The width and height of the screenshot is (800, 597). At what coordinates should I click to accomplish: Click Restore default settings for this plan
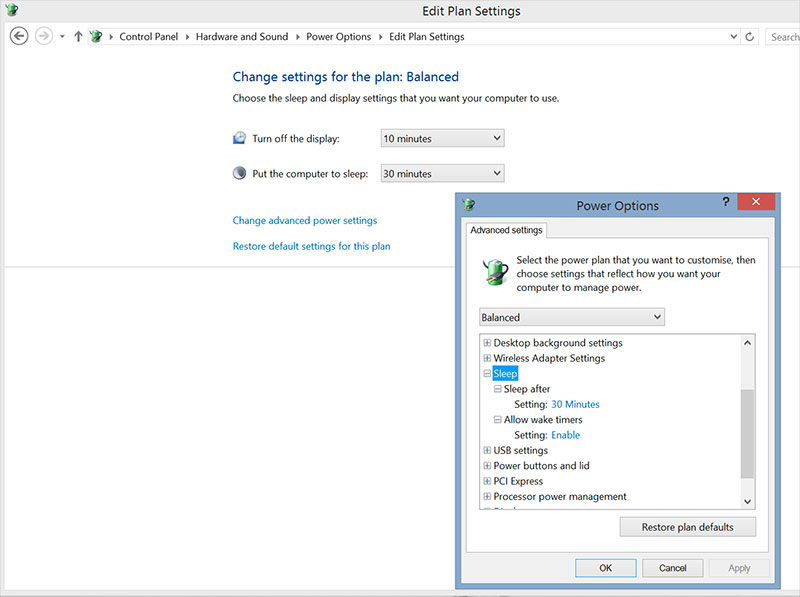311,246
